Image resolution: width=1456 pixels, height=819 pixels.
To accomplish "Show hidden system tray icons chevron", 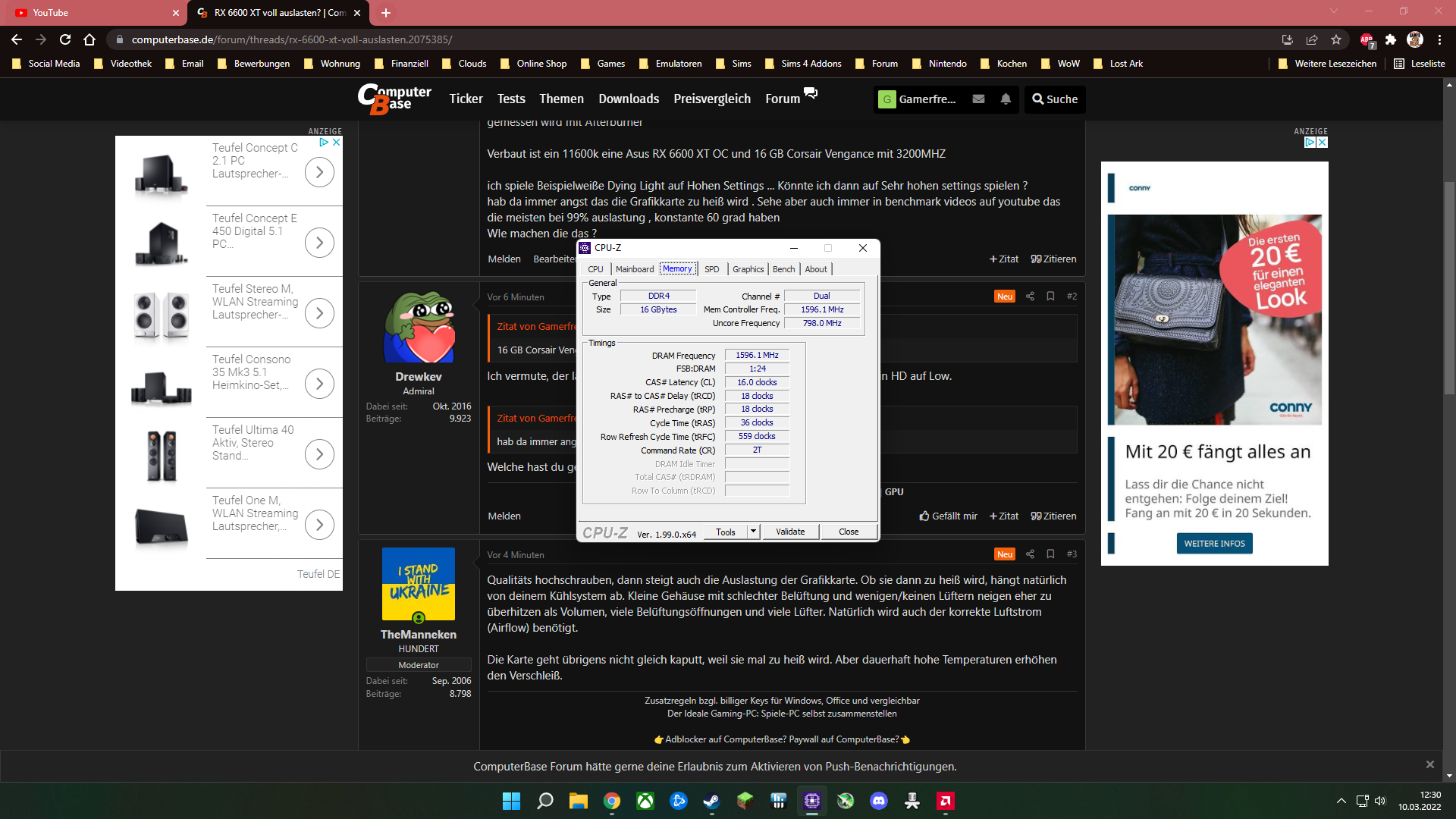I will 1341,801.
